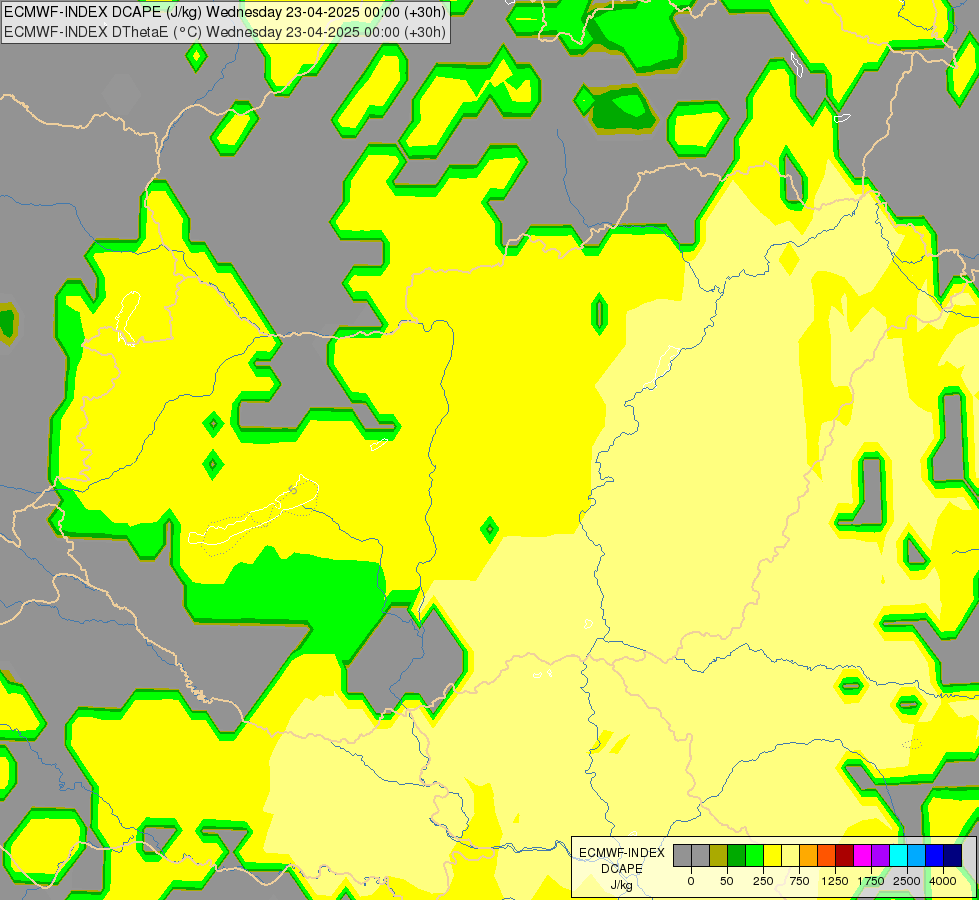The image size is (979, 900).
Task: Click the navy legend swatch
Action: (x=953, y=856)
